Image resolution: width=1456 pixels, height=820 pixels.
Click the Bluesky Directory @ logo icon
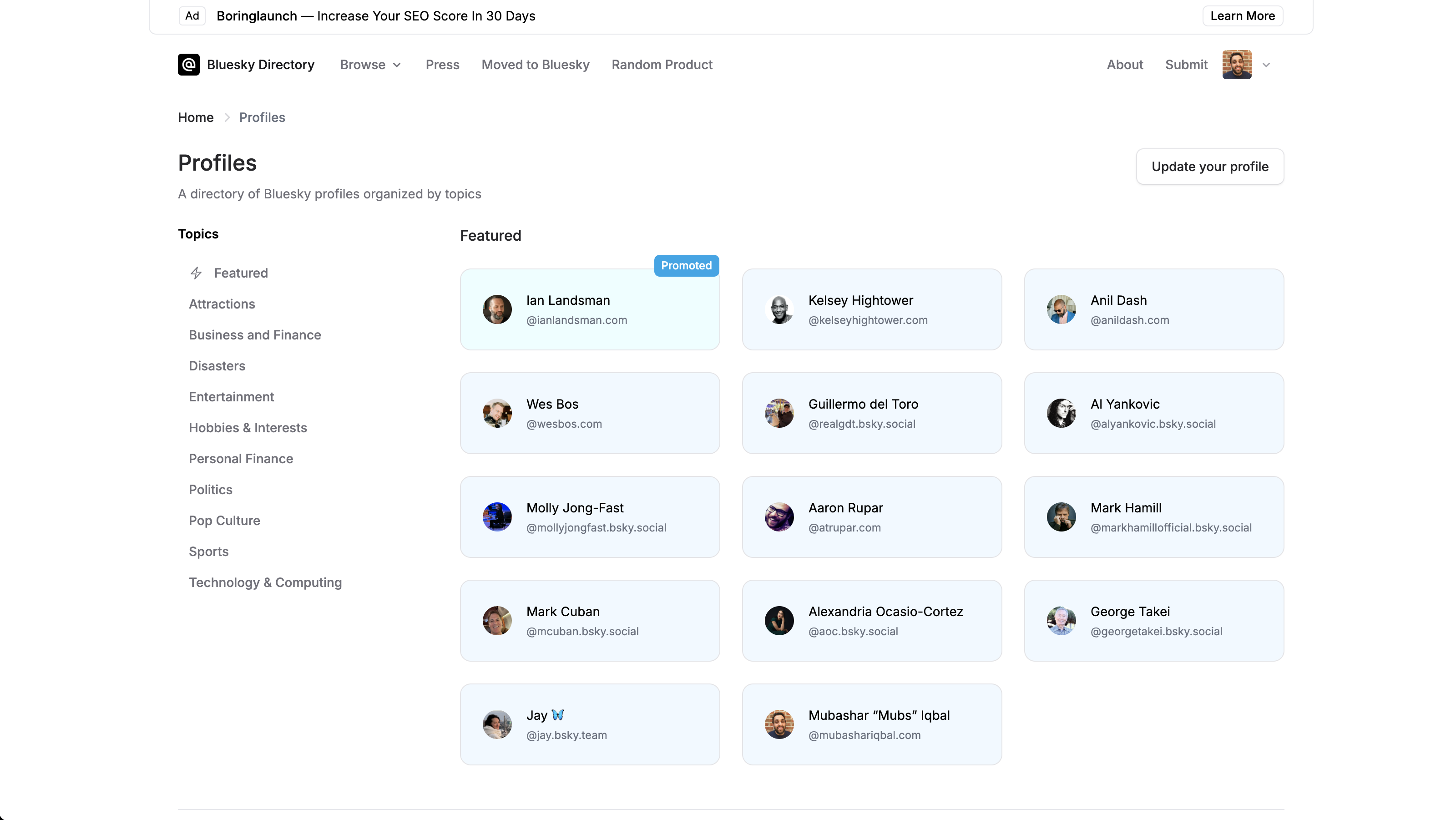point(189,65)
